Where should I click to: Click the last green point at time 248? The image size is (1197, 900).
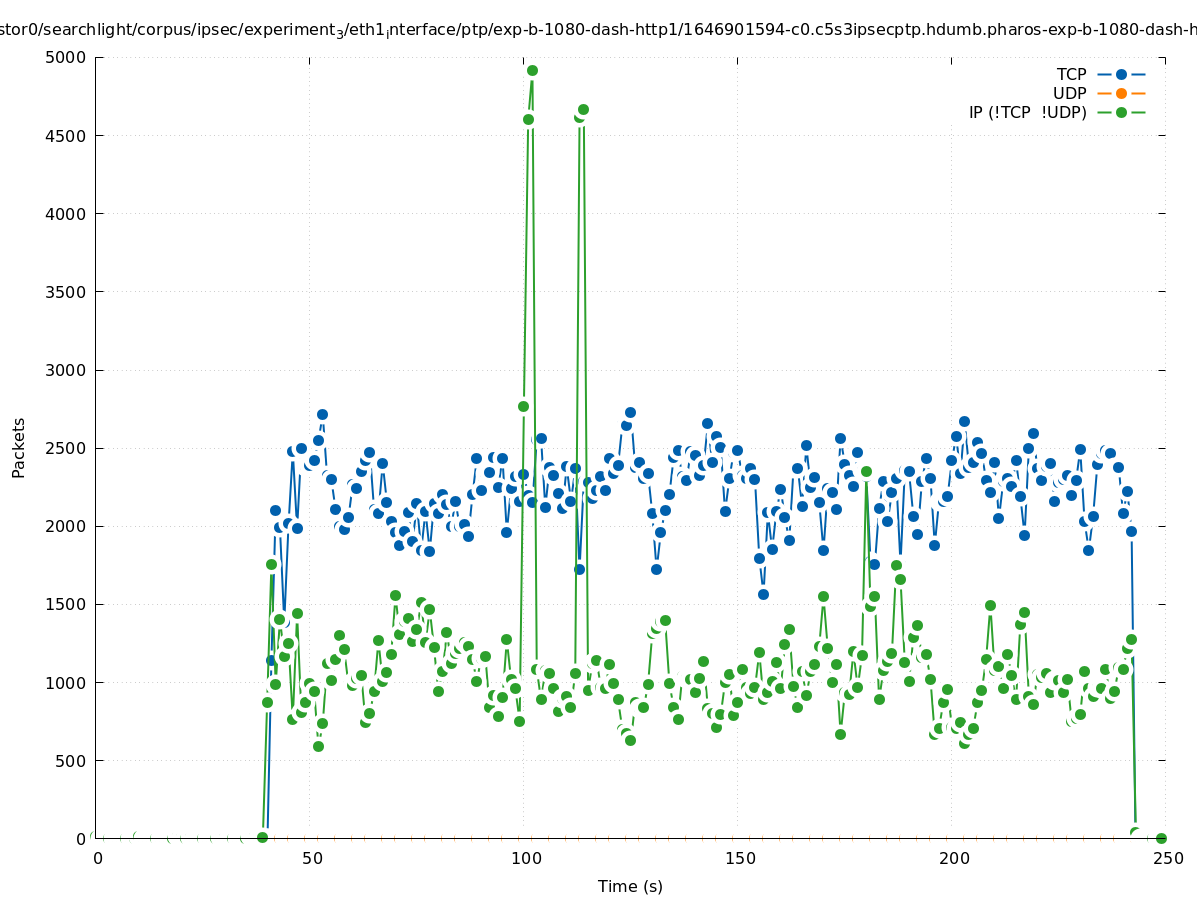click(x=1161, y=838)
